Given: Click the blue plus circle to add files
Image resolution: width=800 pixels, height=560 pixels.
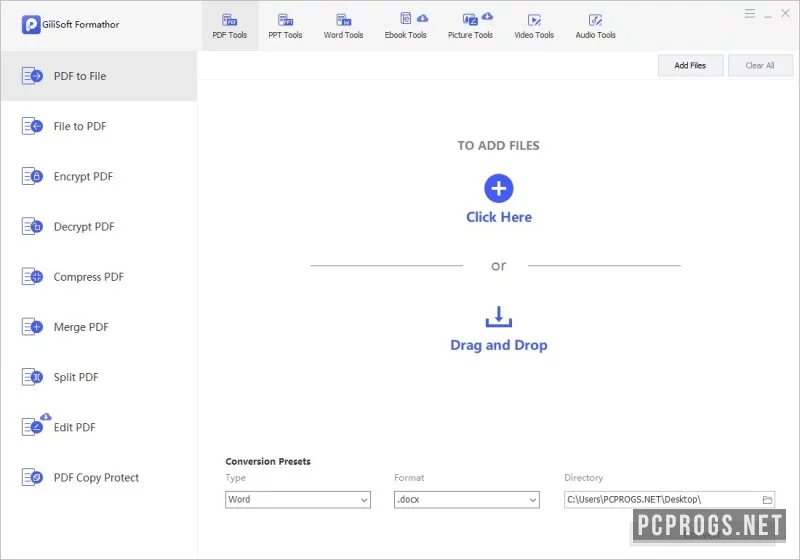Looking at the screenshot, I should point(498,188).
